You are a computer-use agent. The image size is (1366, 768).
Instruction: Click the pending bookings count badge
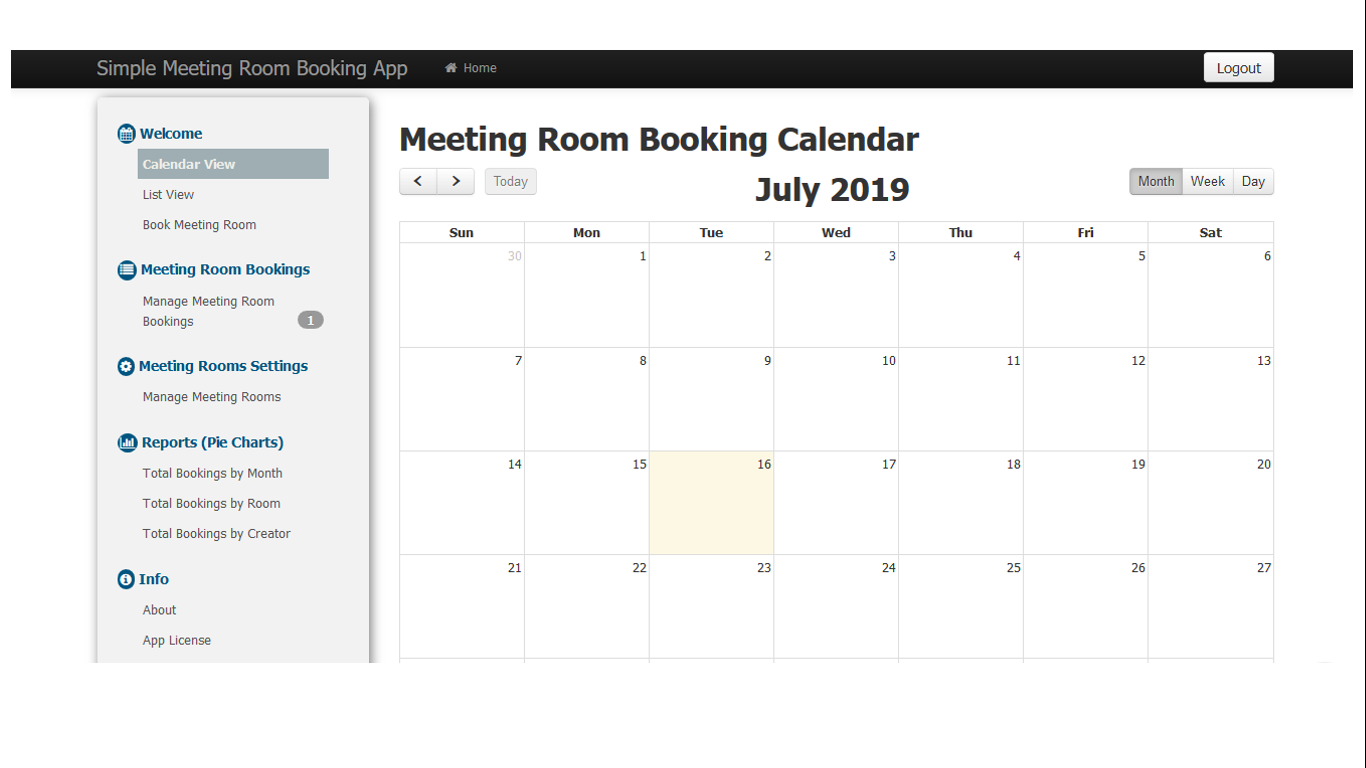[x=310, y=320]
